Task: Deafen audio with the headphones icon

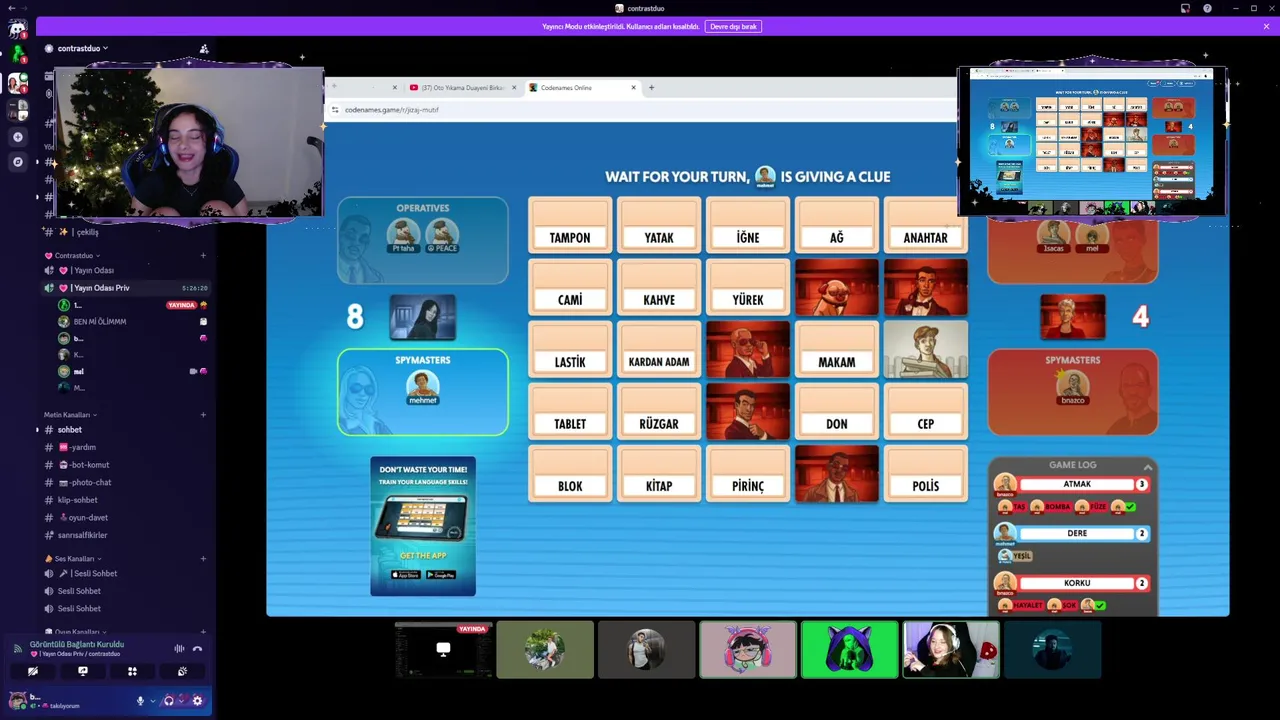Action: (168, 701)
